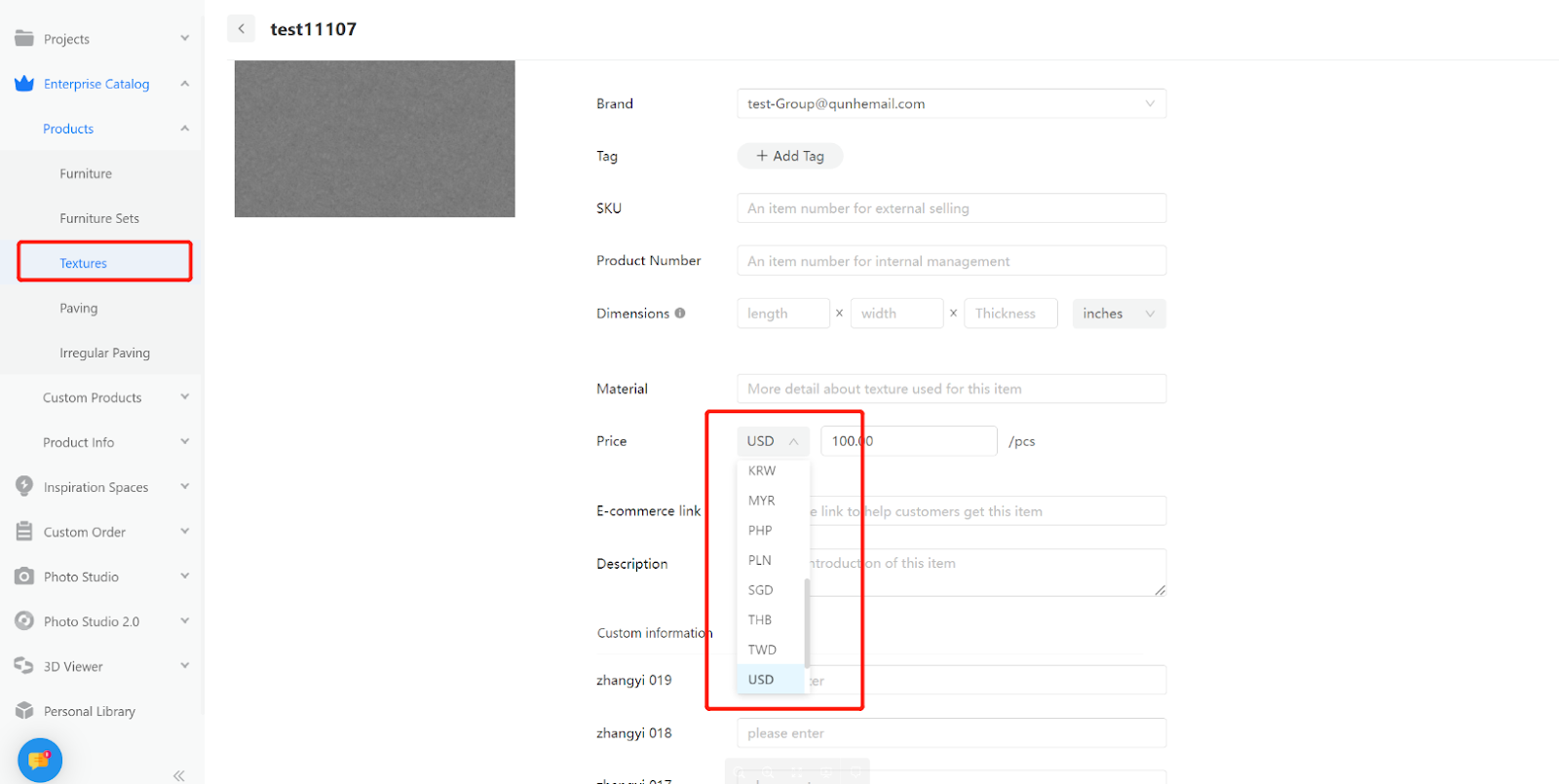
Task: Click the length dimension field
Action: pyautogui.click(x=783, y=314)
